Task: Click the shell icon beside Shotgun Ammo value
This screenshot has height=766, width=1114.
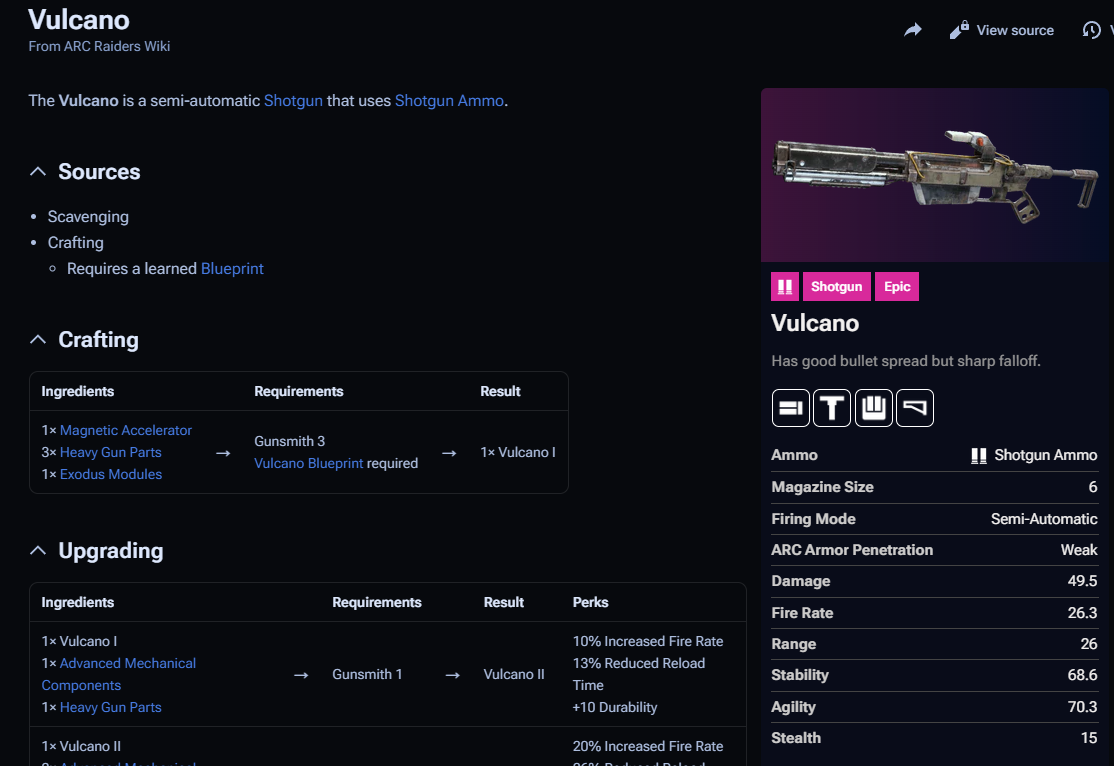Action: [979, 456]
